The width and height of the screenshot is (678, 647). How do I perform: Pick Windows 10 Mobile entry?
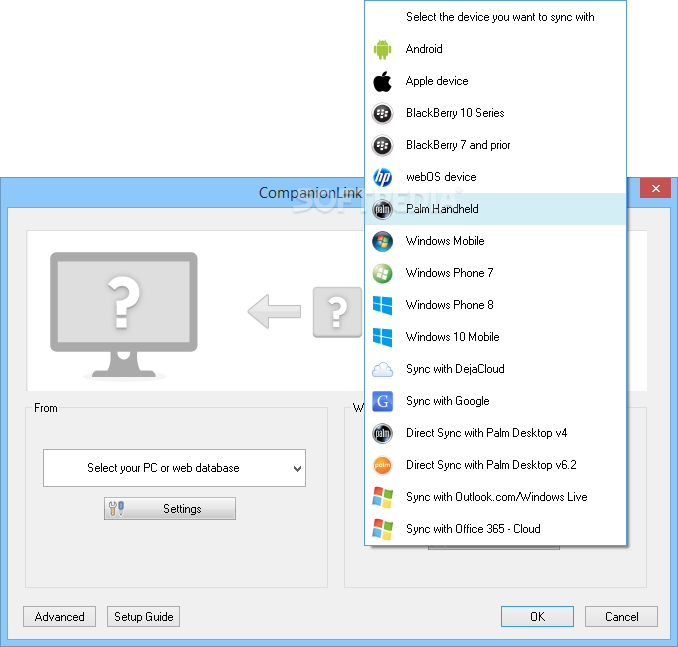pyautogui.click(x=496, y=337)
